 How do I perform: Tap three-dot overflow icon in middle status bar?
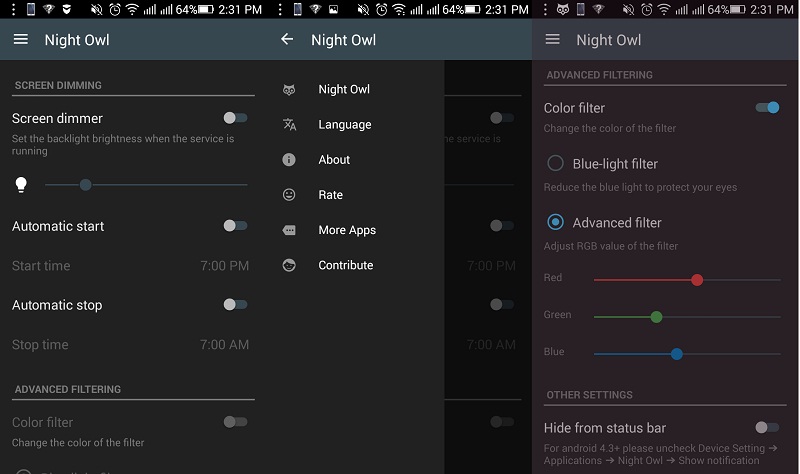point(280,9)
